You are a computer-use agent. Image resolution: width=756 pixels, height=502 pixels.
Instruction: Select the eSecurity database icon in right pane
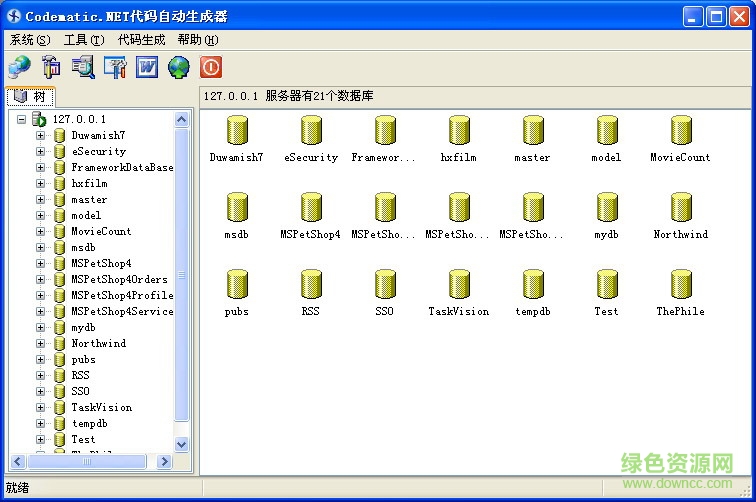point(311,130)
